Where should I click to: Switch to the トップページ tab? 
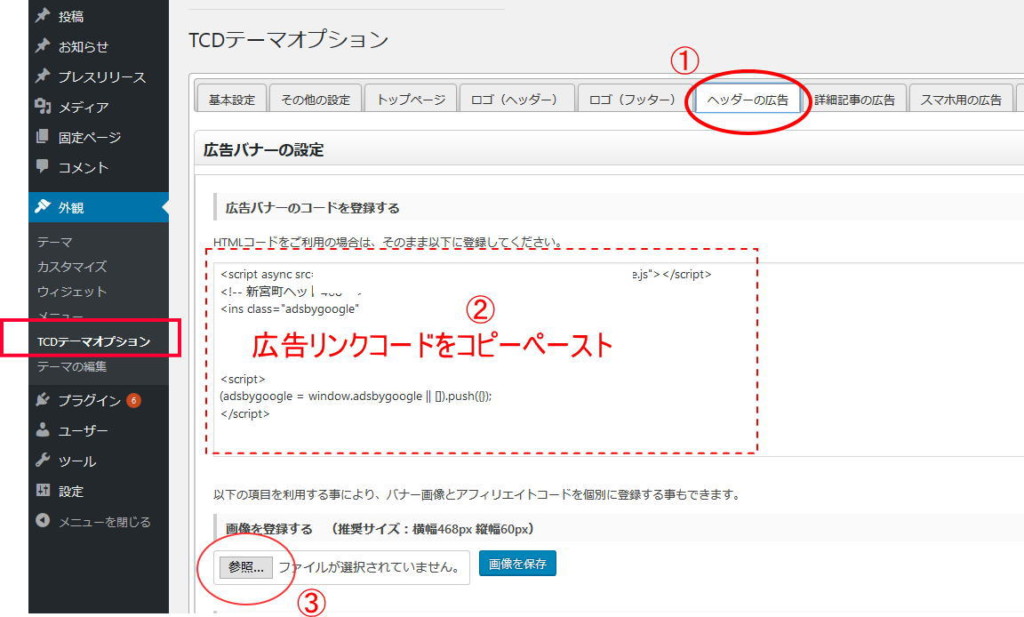click(x=411, y=99)
